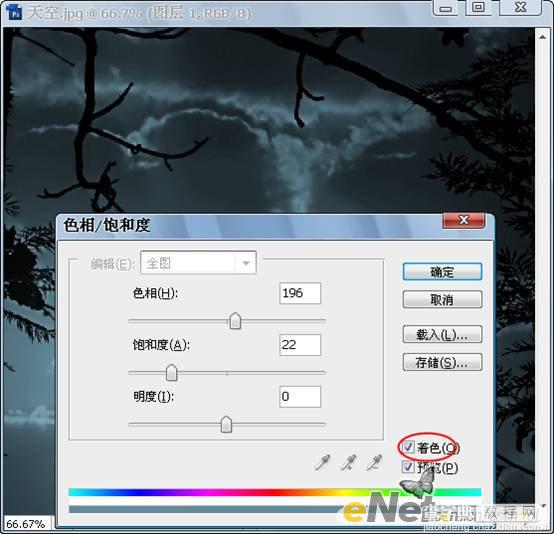This screenshot has width=554, height=534.
Task: Click the Photoshop document icon in title bar
Action: coord(14,13)
